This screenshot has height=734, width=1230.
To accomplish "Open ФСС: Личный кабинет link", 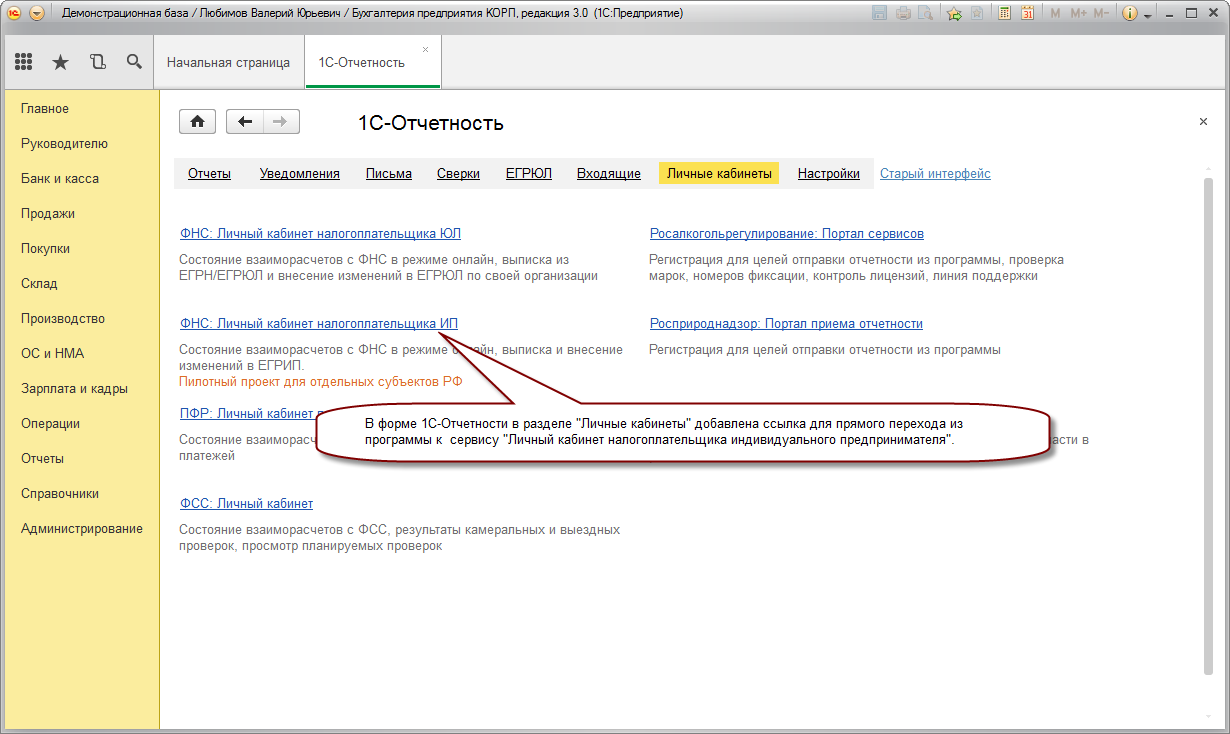I will click(x=246, y=503).
